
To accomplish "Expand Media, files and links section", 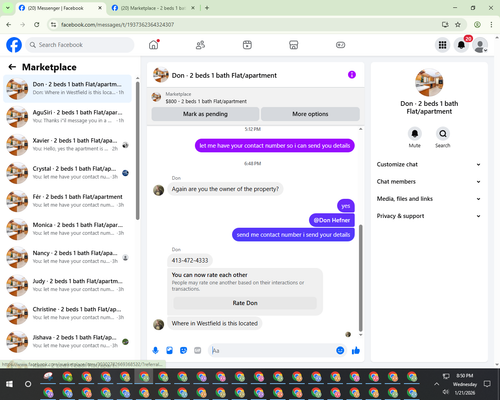I will (429, 199).
